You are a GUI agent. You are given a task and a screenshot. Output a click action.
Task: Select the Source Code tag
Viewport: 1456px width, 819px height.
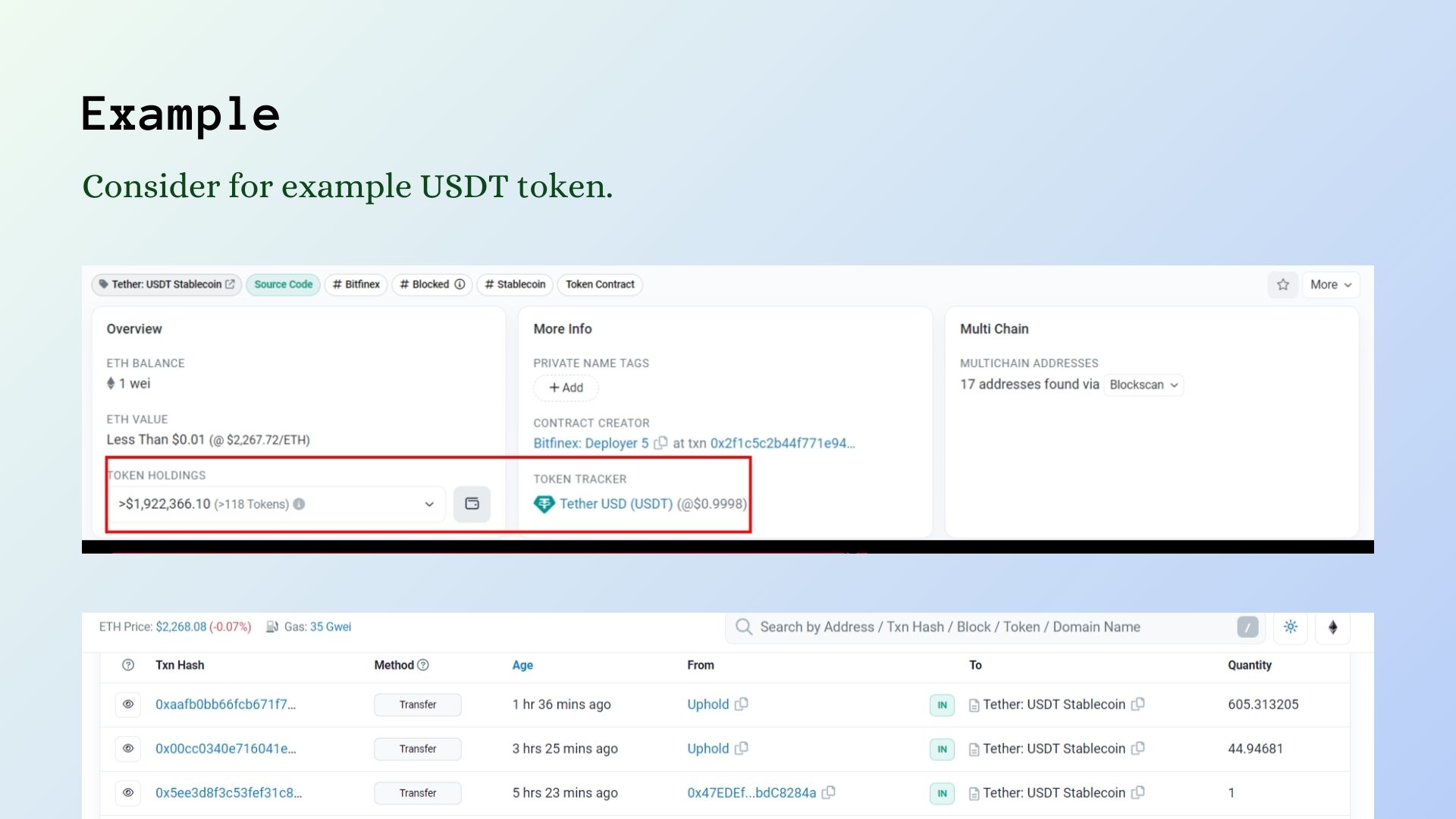(x=283, y=284)
